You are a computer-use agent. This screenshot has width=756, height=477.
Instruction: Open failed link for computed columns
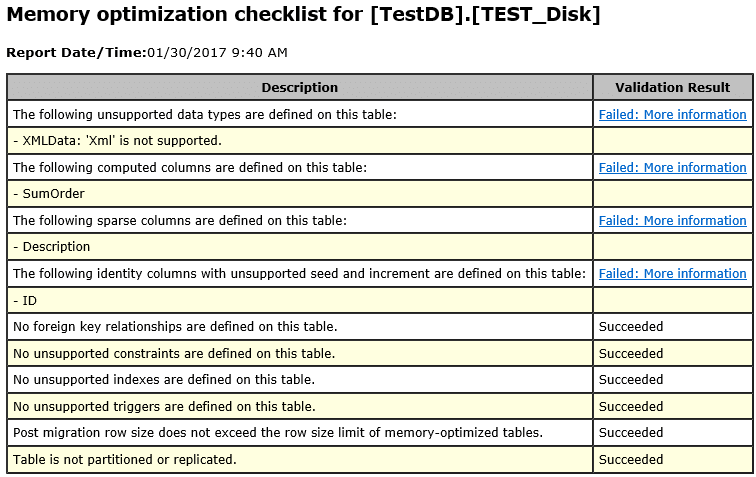672,168
